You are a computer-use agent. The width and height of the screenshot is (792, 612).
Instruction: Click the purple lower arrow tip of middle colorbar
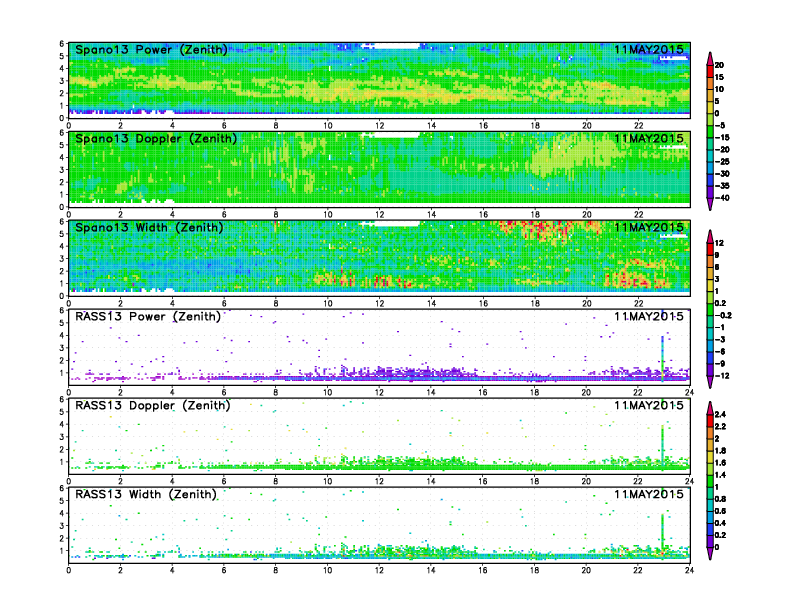tap(710, 383)
